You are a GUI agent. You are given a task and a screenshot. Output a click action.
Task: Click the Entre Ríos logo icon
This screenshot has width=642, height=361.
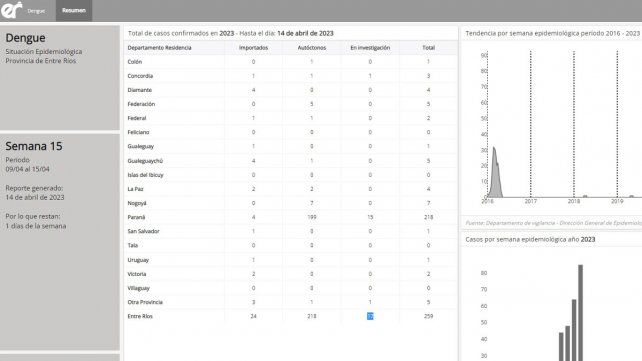coord(11,10)
